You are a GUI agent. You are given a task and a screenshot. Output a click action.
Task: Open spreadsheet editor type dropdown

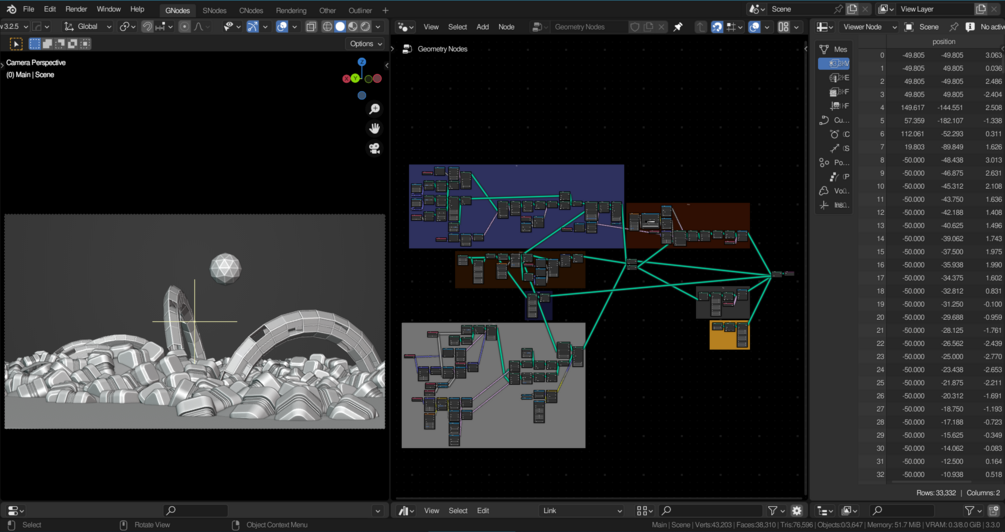825,27
